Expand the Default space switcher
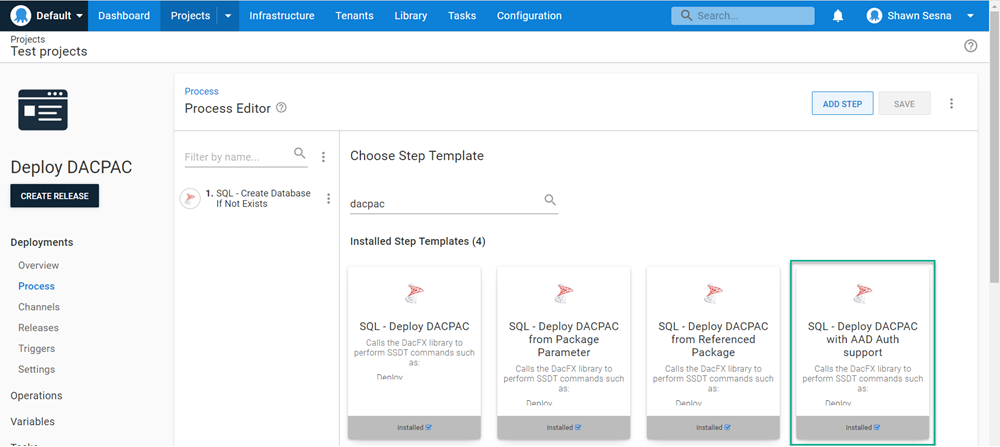1000x447 pixels. (47, 16)
